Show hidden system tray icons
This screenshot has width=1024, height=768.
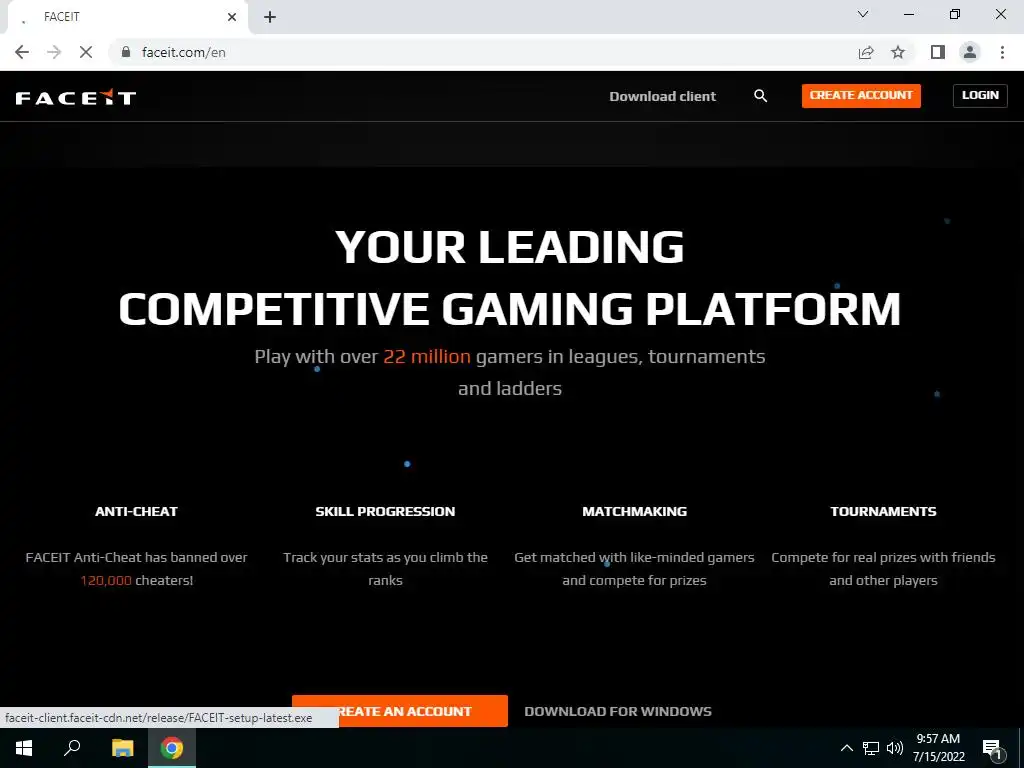click(x=846, y=748)
